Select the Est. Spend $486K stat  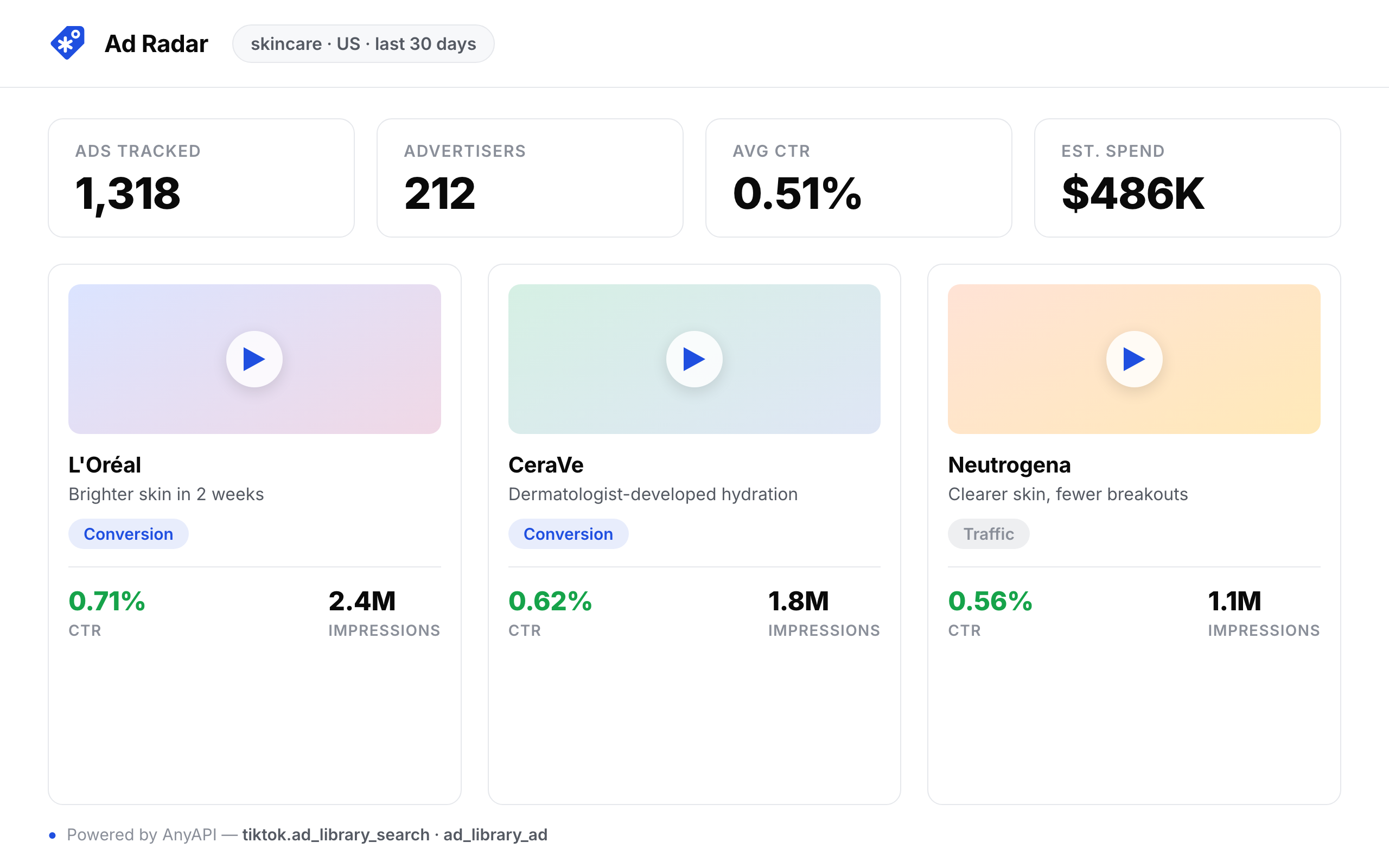pyautogui.click(x=1187, y=178)
